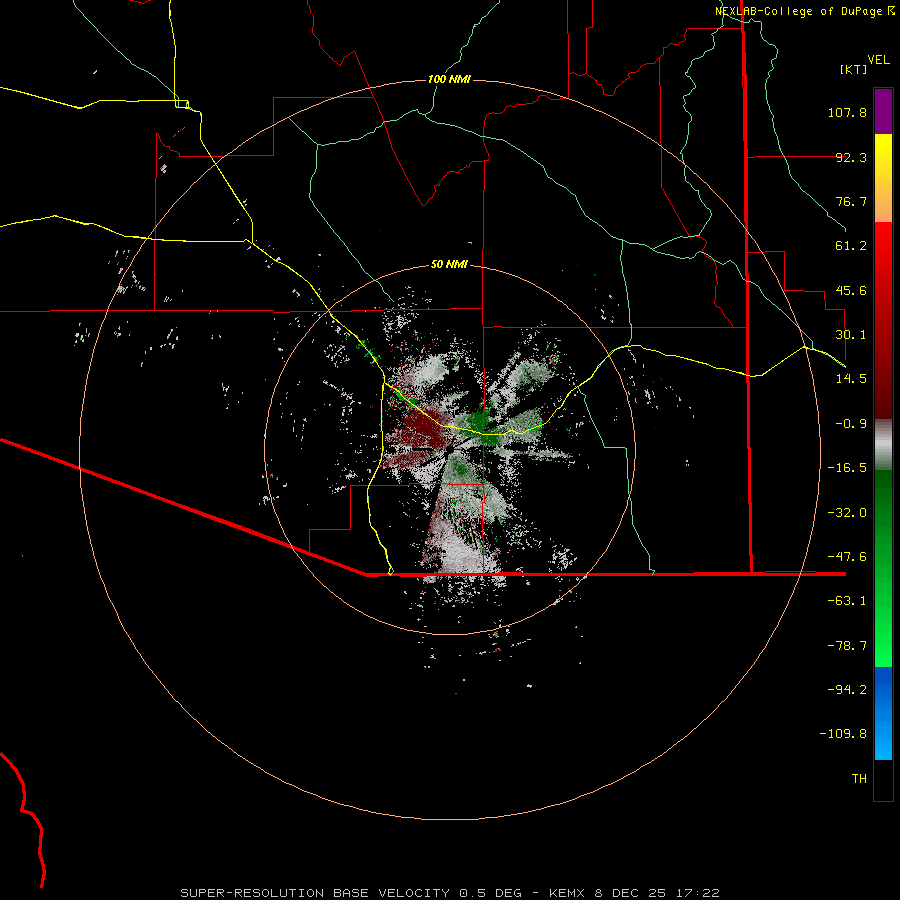Click the purple segment of the color bar

[883, 111]
